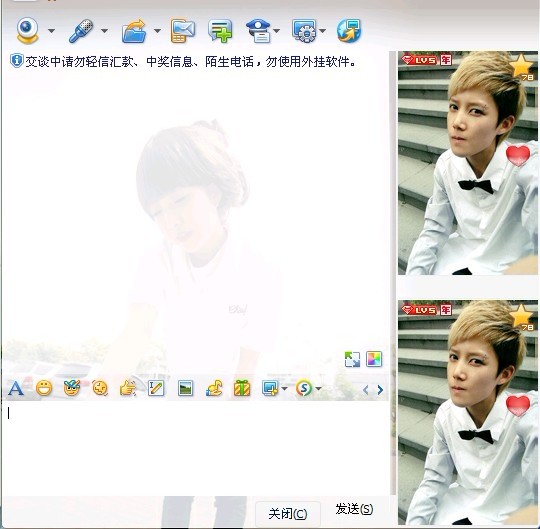Open the handwriting pencil input icon

click(x=156, y=389)
